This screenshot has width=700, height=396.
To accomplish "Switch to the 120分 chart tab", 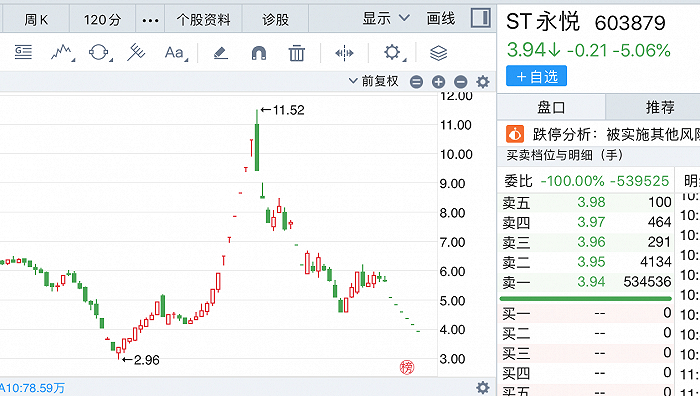I will coord(102,19).
